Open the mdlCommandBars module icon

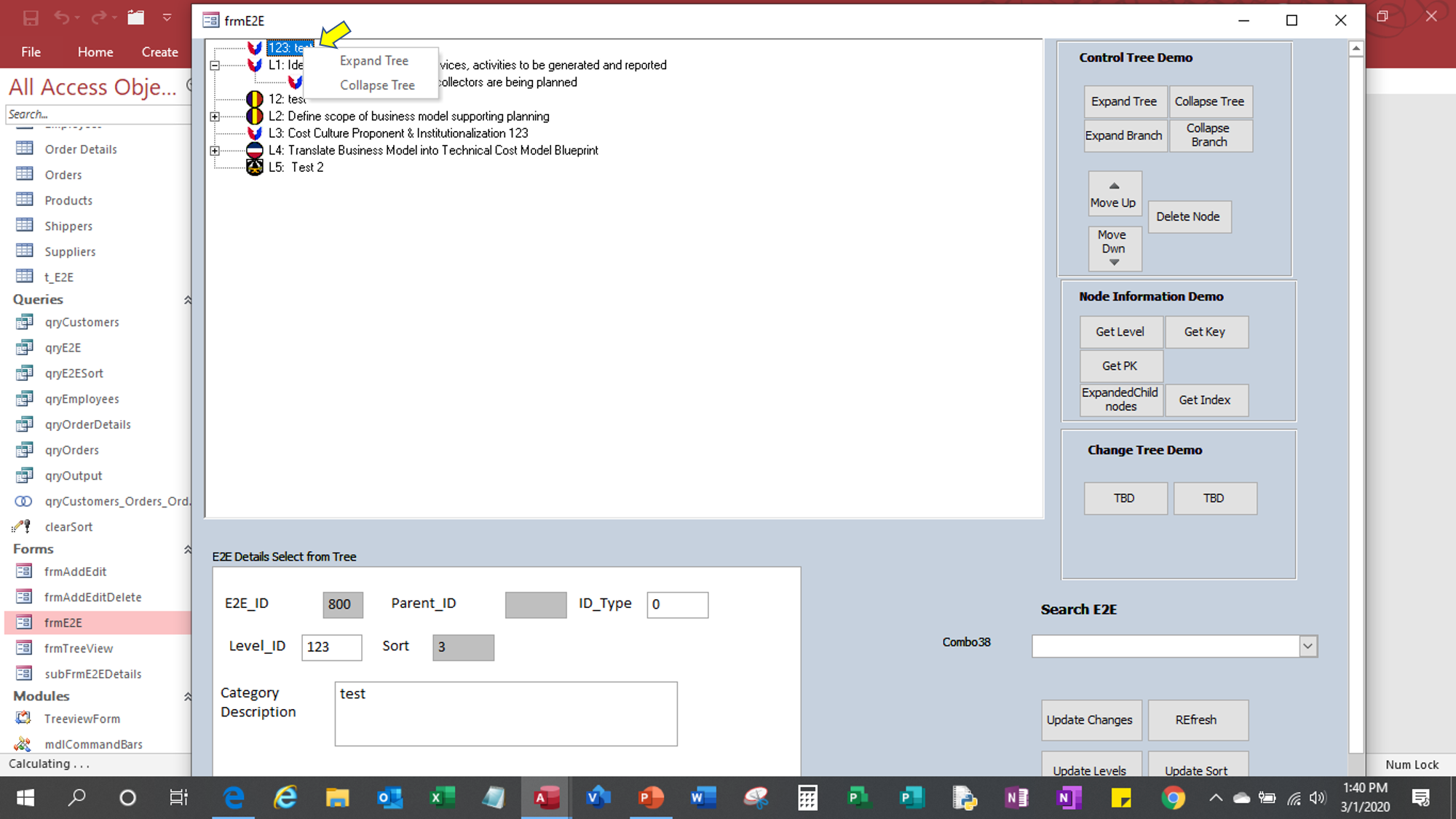click(23, 744)
